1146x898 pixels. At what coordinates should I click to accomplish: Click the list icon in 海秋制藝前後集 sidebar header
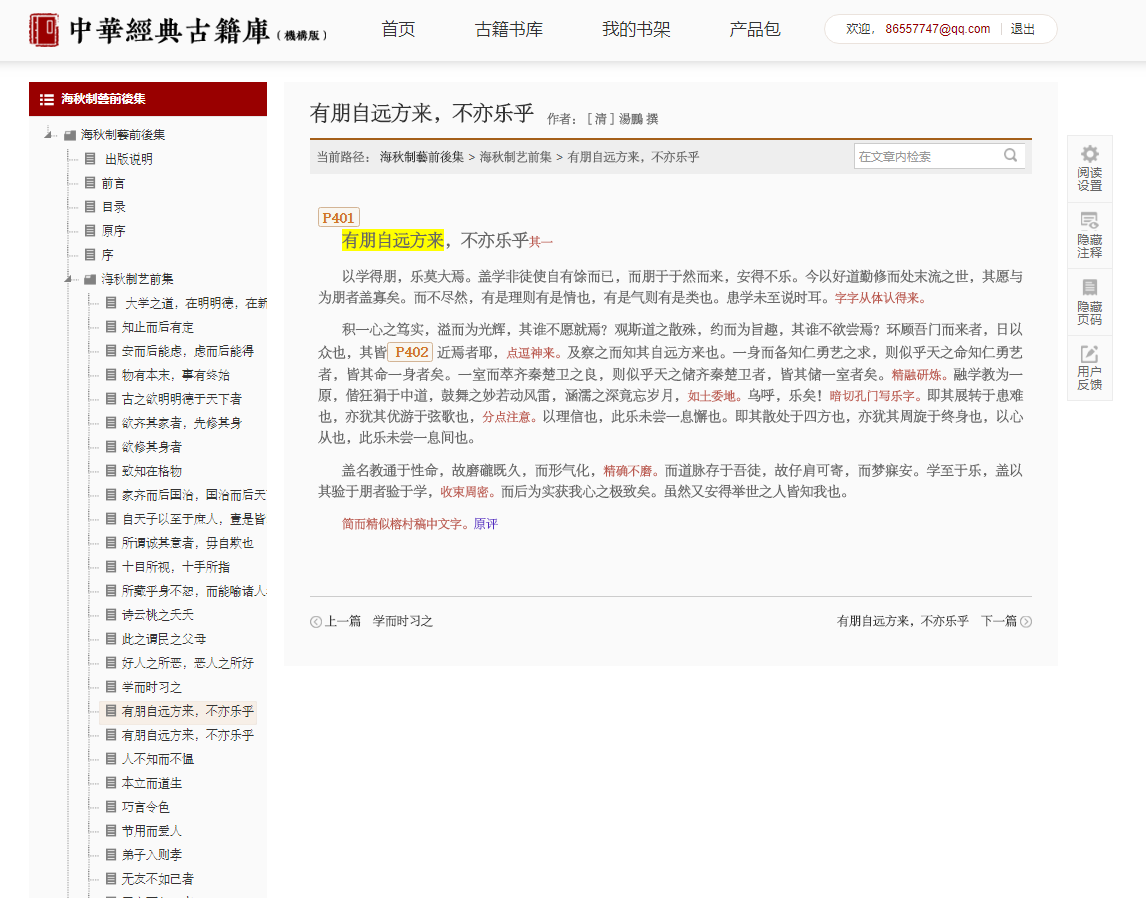pyautogui.click(x=46, y=99)
